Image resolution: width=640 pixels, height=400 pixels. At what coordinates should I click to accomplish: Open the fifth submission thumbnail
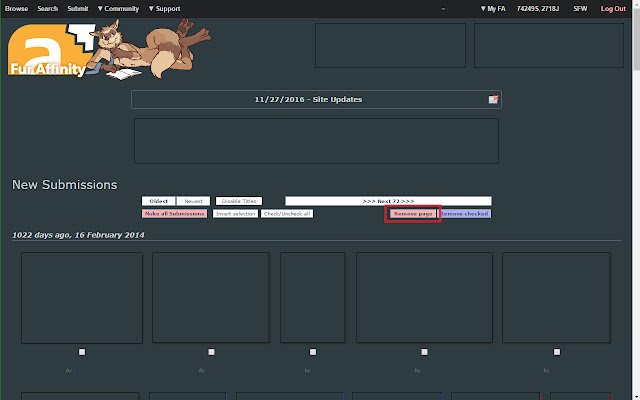tap(556, 298)
